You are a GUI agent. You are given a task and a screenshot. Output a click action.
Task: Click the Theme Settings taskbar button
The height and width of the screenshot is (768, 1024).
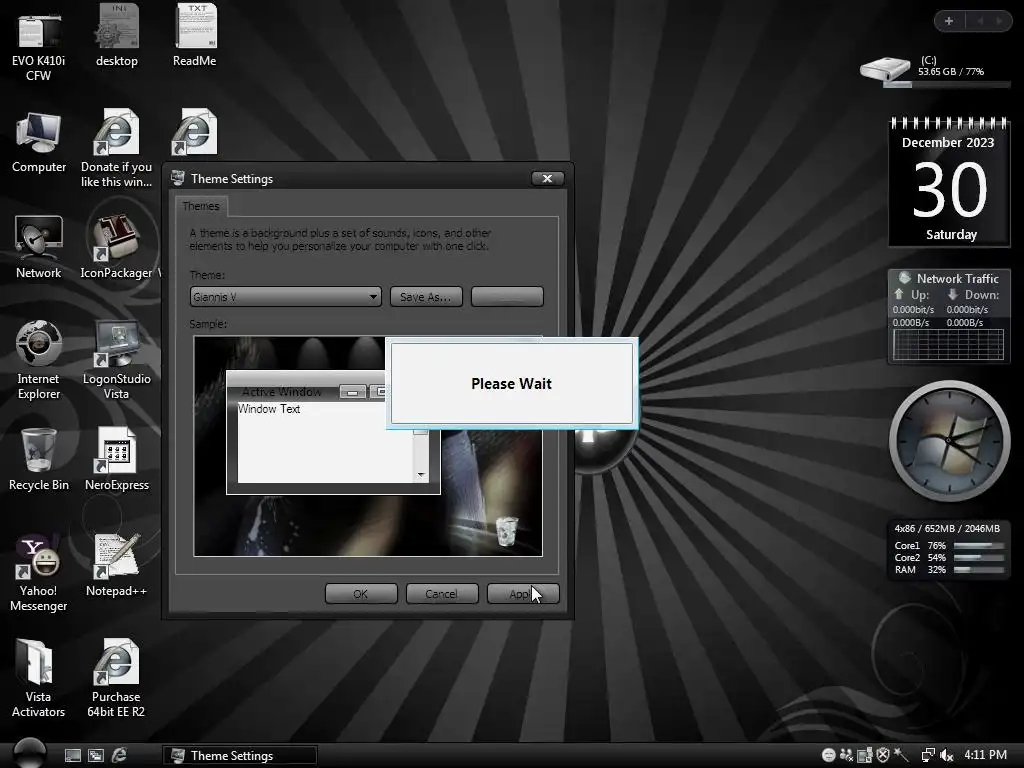(240, 756)
